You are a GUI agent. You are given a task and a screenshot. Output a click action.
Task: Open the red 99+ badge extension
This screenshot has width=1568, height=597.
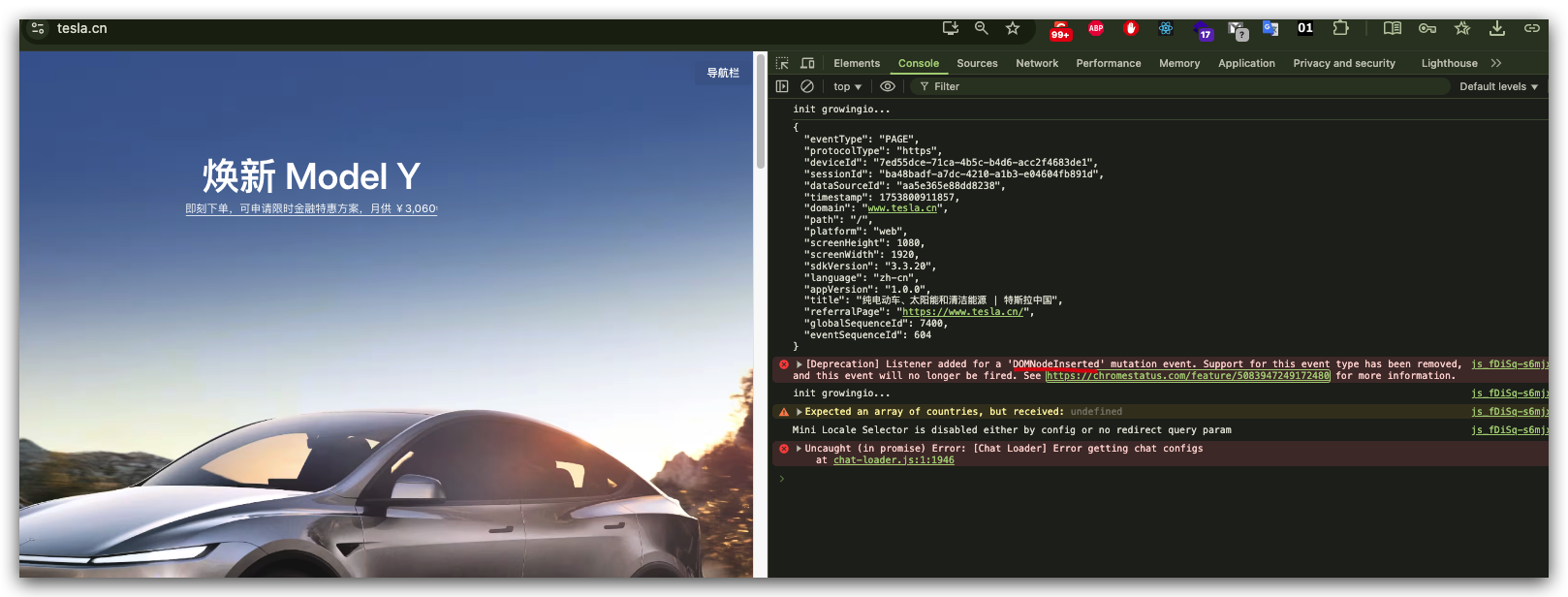tap(1060, 30)
